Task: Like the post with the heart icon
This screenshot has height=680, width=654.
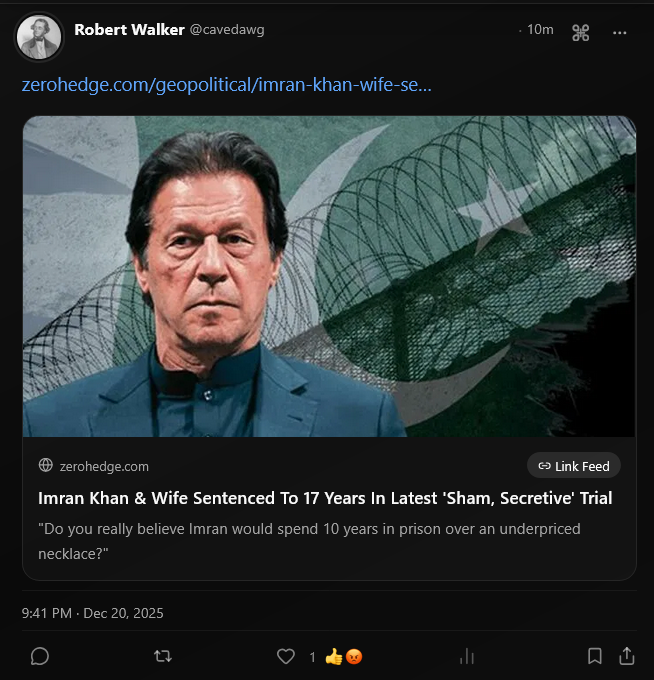Action: point(286,656)
